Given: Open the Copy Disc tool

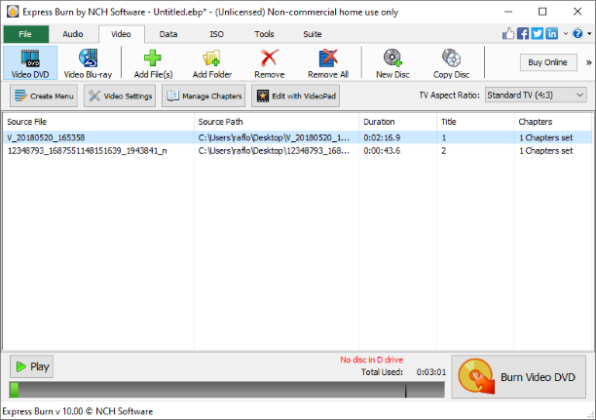Looking at the screenshot, I should point(451,63).
